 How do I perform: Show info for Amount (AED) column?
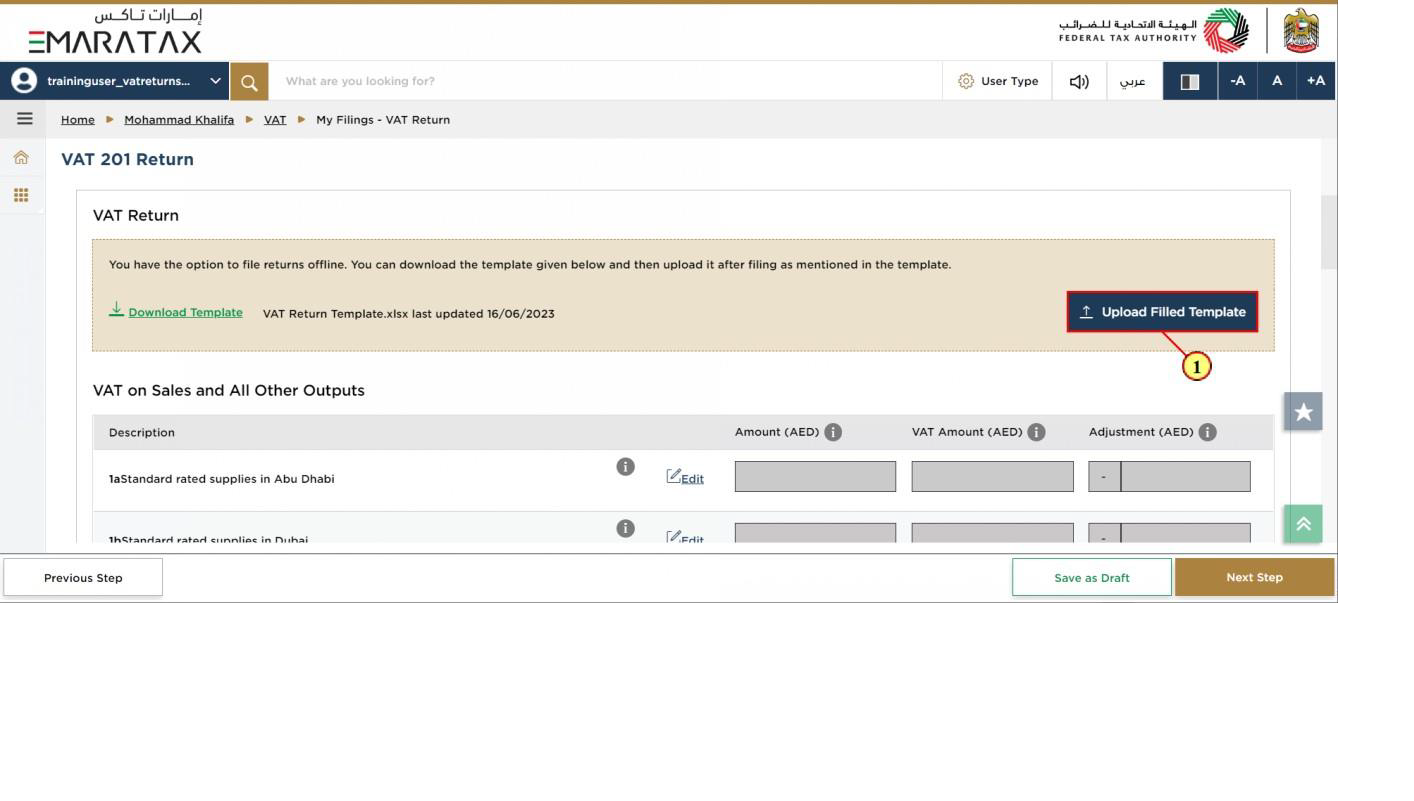coord(832,432)
